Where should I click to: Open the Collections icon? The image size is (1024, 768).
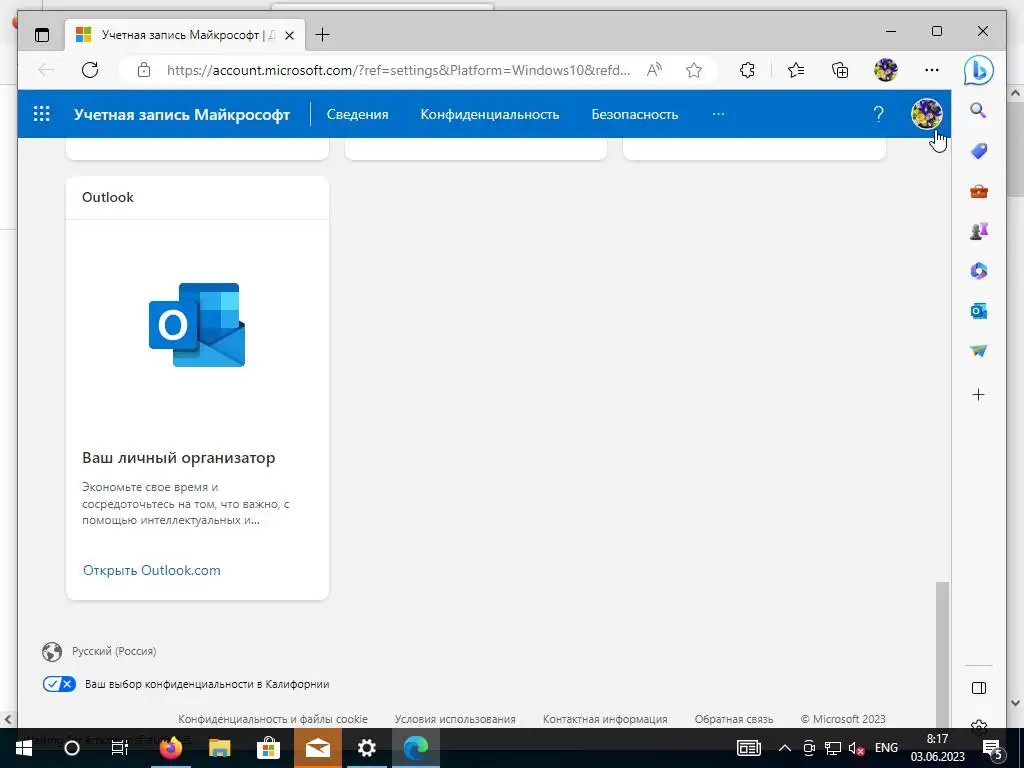click(840, 70)
